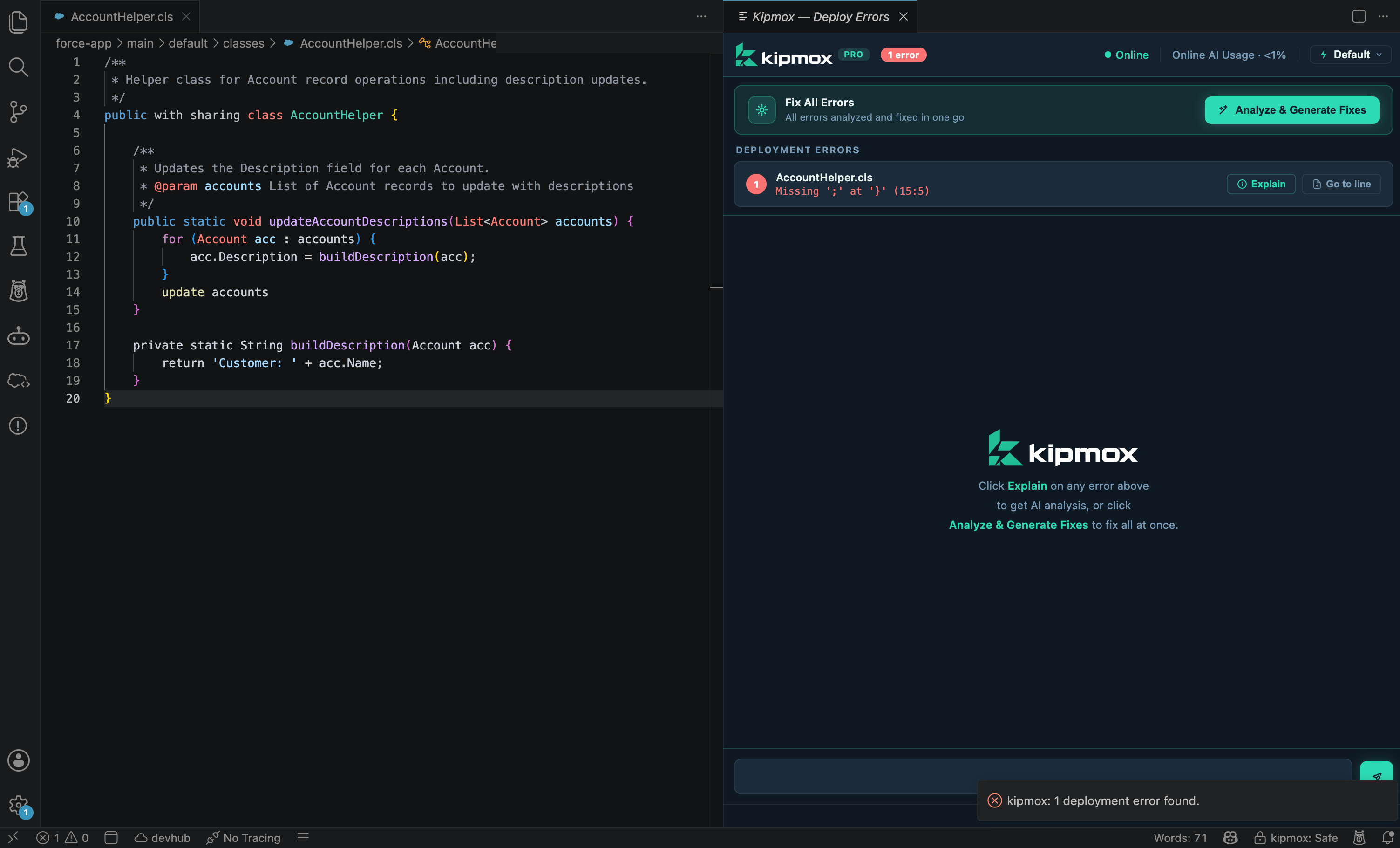Open more actions menu for Kipmox editor group
1400x848 pixels.
[1383, 16]
